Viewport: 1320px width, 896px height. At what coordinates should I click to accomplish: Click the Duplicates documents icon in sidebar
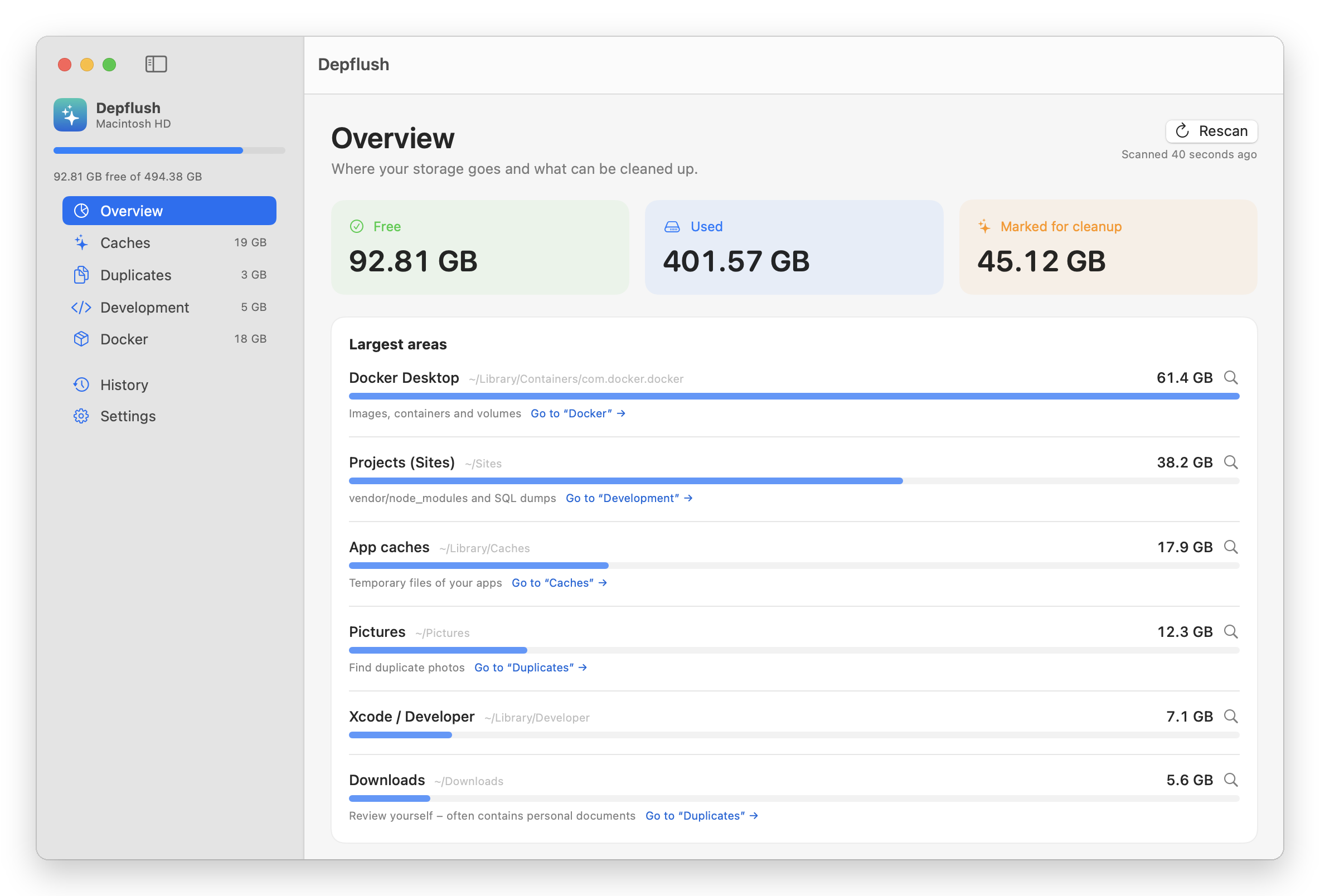[x=81, y=275]
